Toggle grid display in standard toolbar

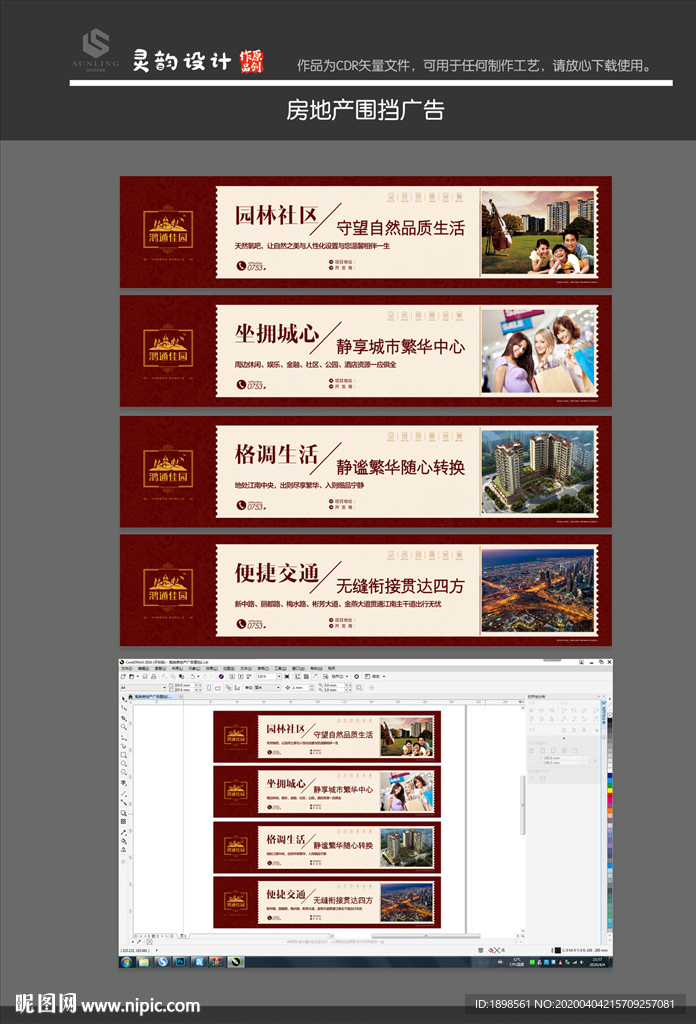(306, 677)
